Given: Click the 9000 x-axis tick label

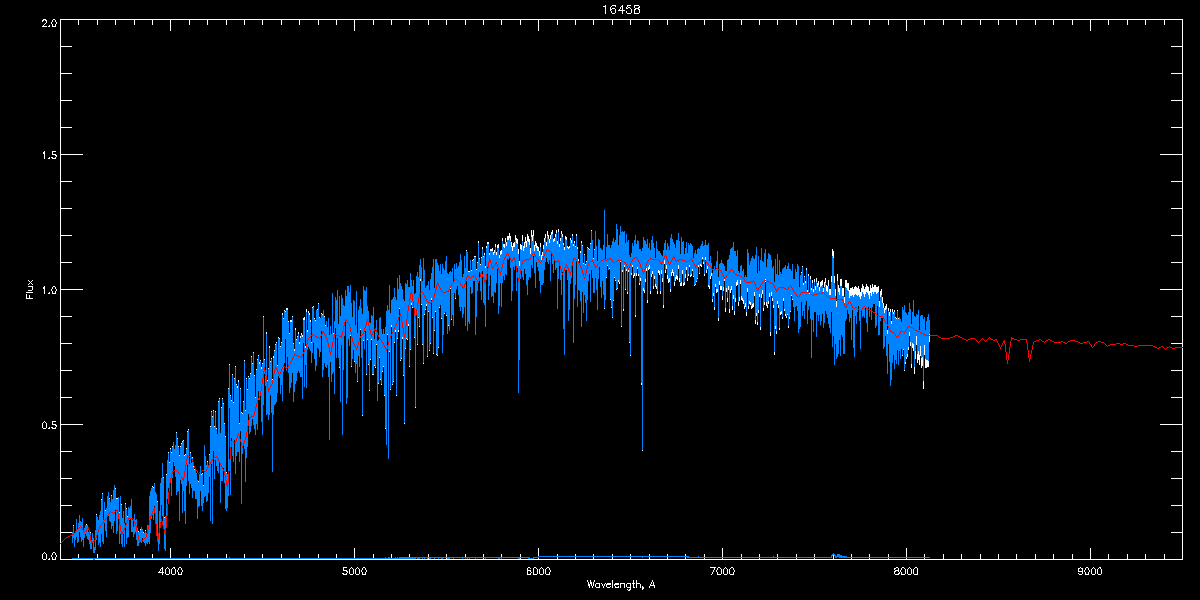Looking at the screenshot, I should click(1090, 572).
